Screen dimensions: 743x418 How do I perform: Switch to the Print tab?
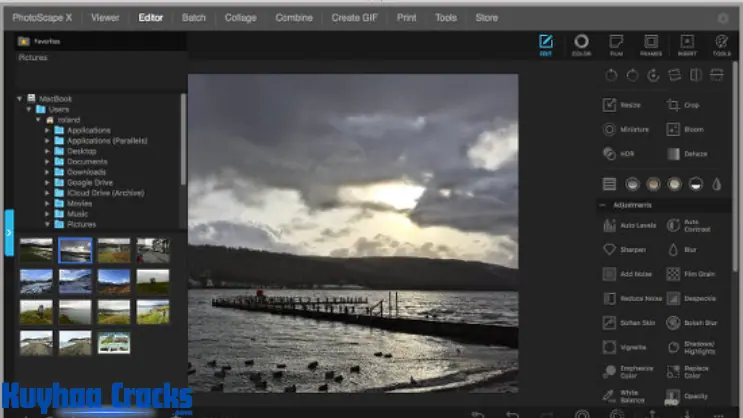[x=407, y=18]
